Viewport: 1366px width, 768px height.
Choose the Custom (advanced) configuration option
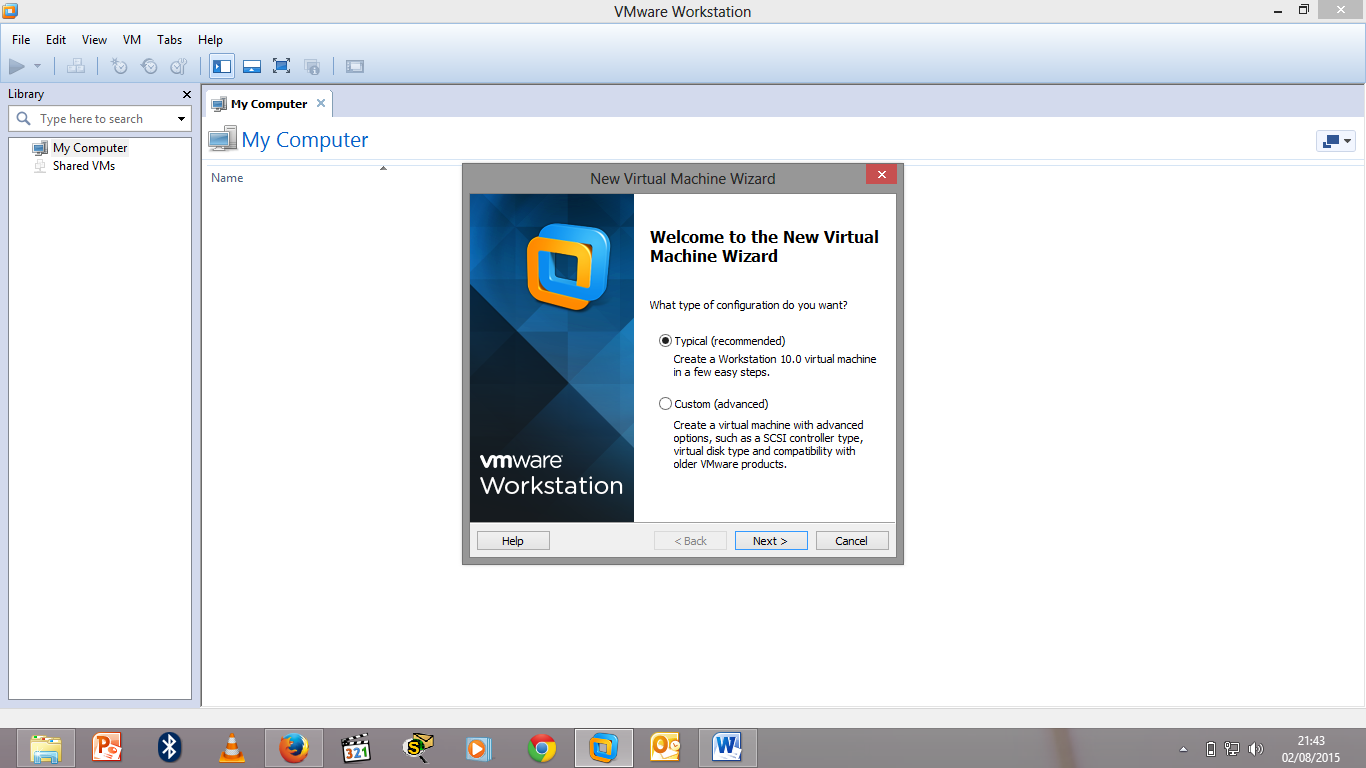click(666, 403)
